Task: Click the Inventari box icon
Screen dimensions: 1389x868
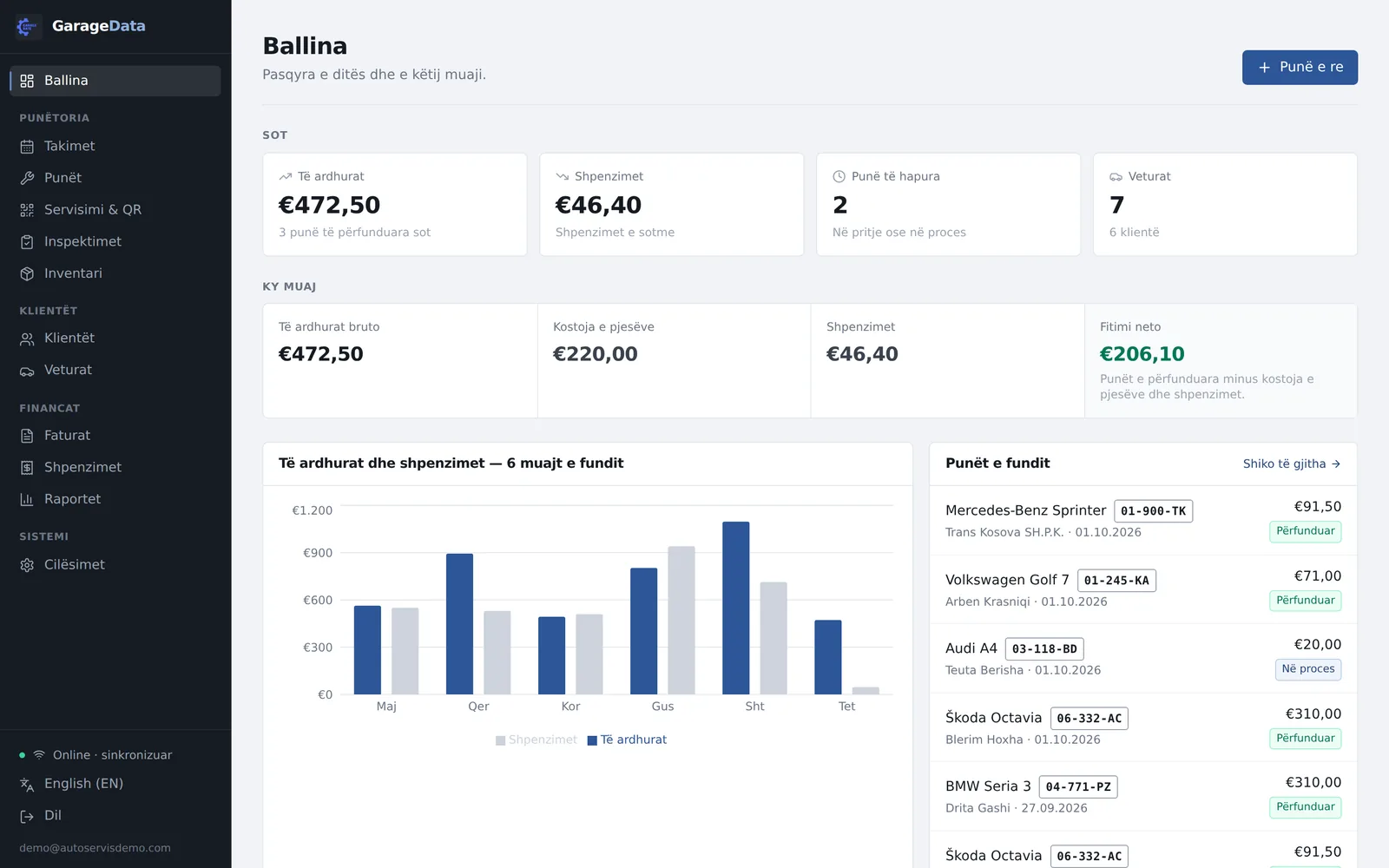Action: tap(27, 273)
